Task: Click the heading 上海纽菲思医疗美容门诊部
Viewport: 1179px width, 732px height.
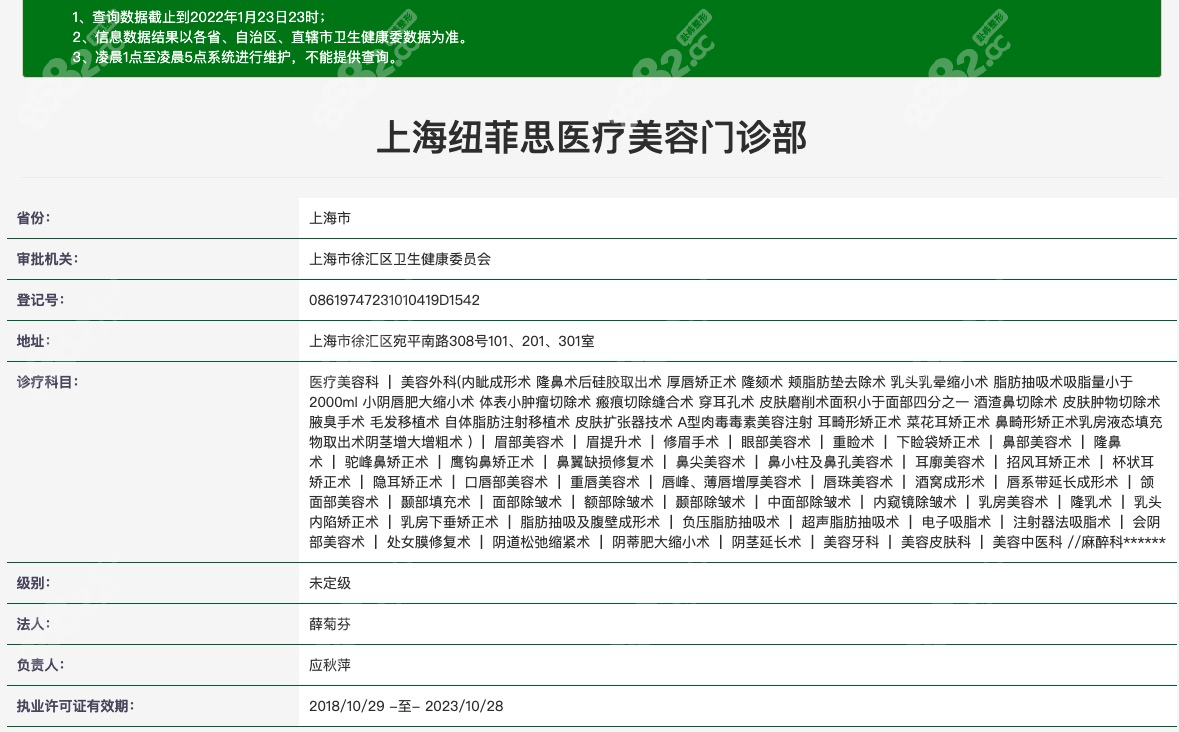Action: (592, 138)
